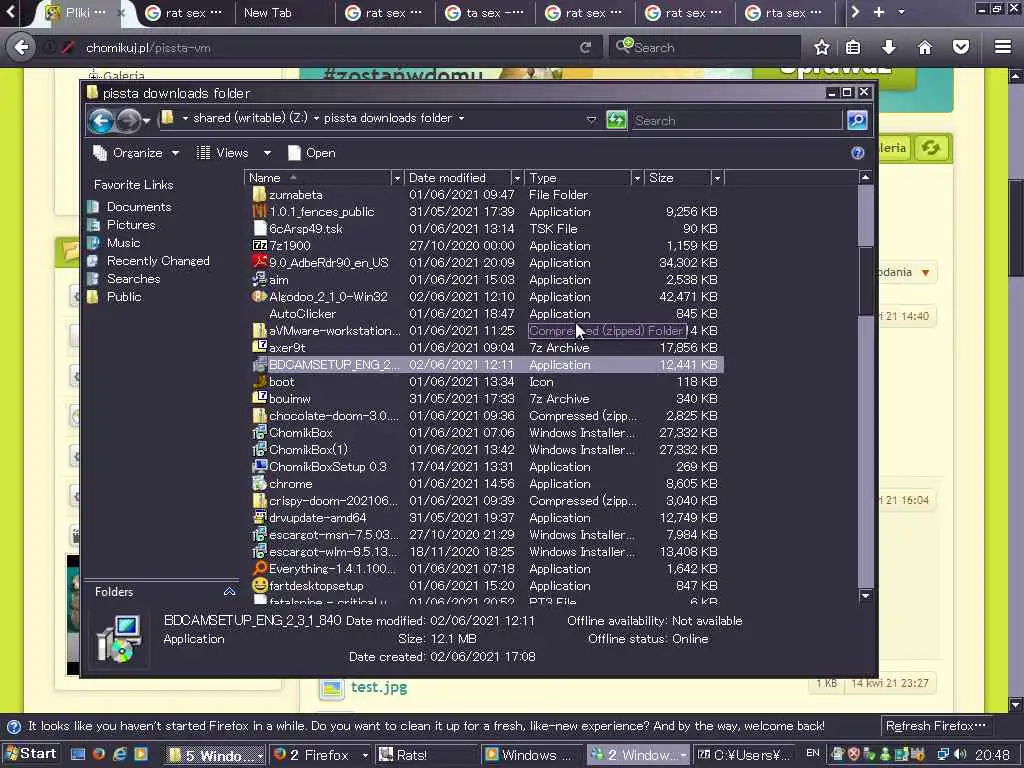1024x768 pixels.
Task: Launch Internet Explorer from quick launch
Action: point(120,754)
